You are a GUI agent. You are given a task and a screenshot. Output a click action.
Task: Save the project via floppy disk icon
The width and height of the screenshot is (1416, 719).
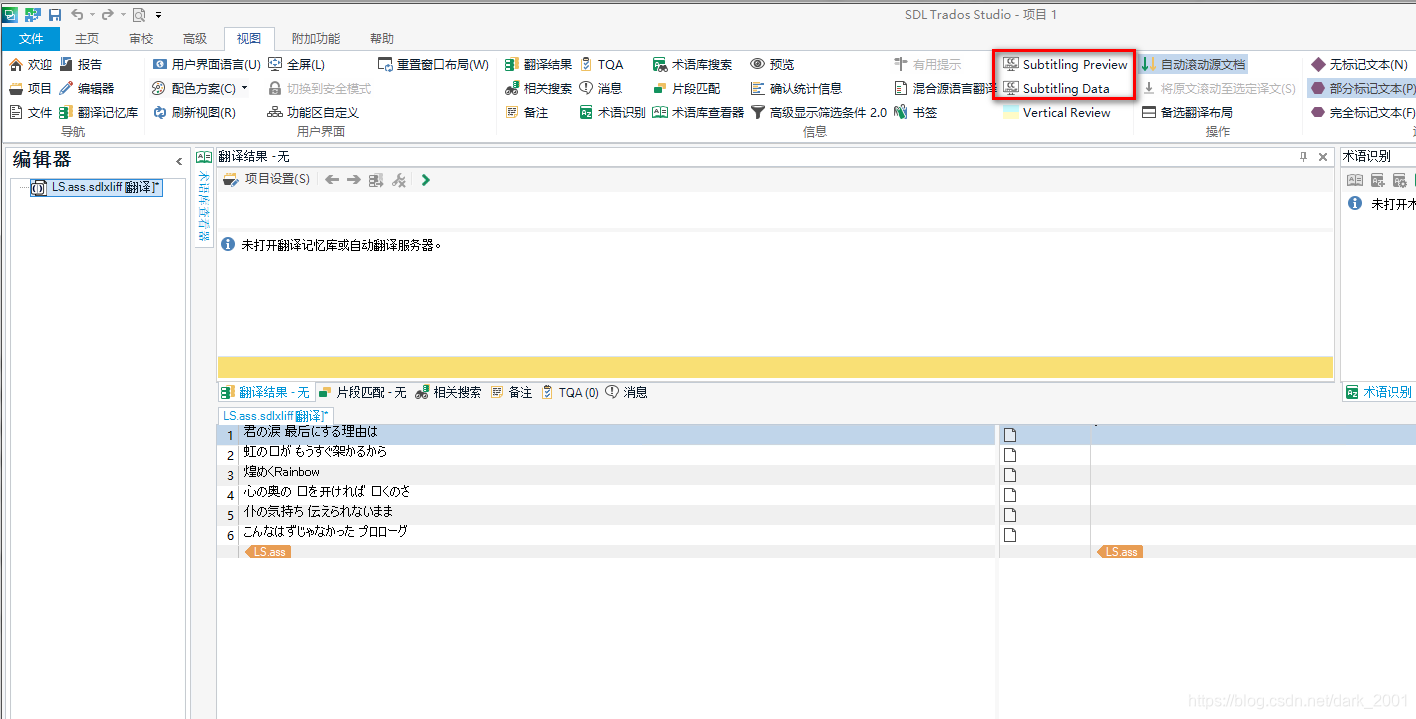[x=55, y=14]
